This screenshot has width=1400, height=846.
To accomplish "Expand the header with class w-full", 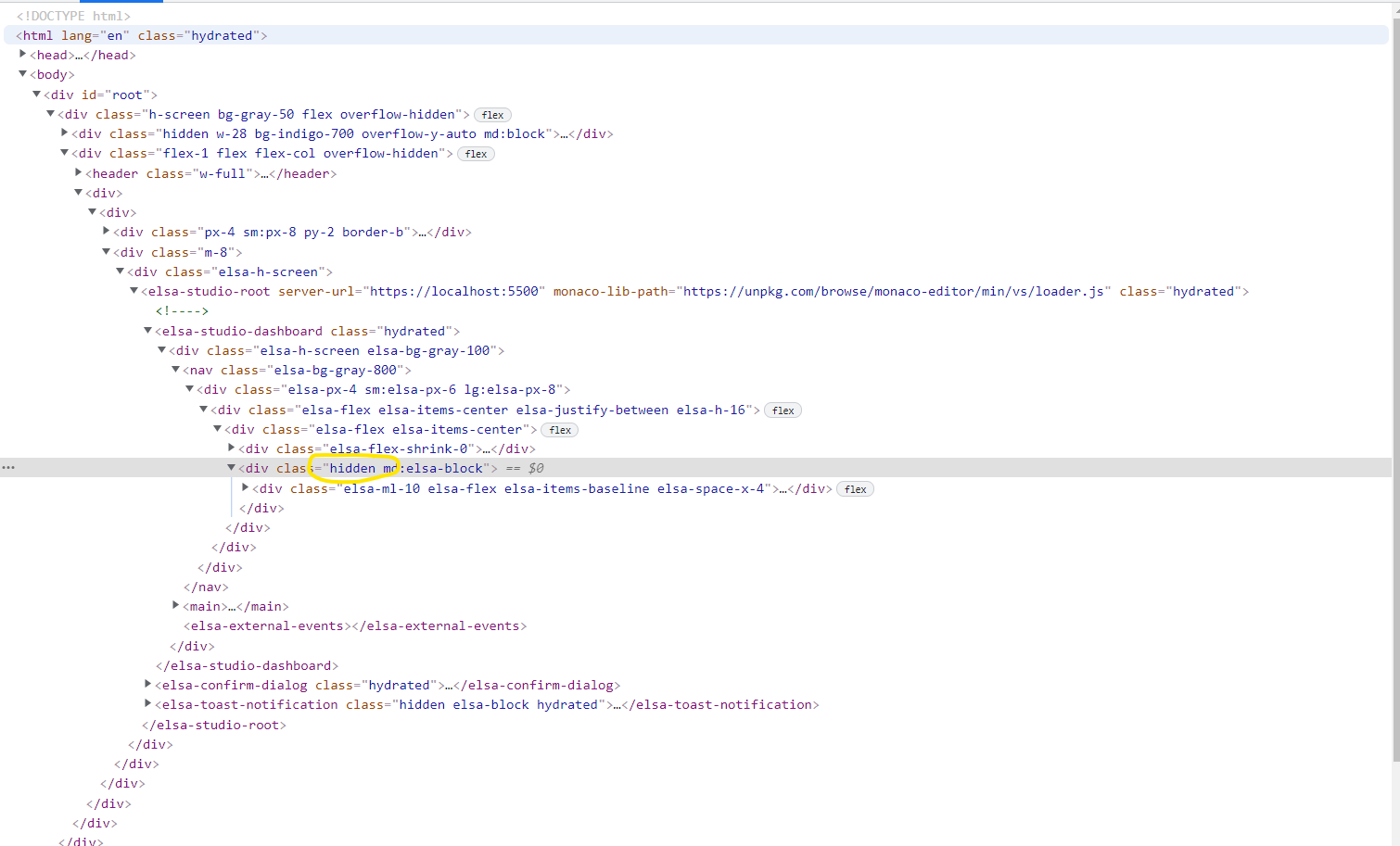I will (78, 172).
